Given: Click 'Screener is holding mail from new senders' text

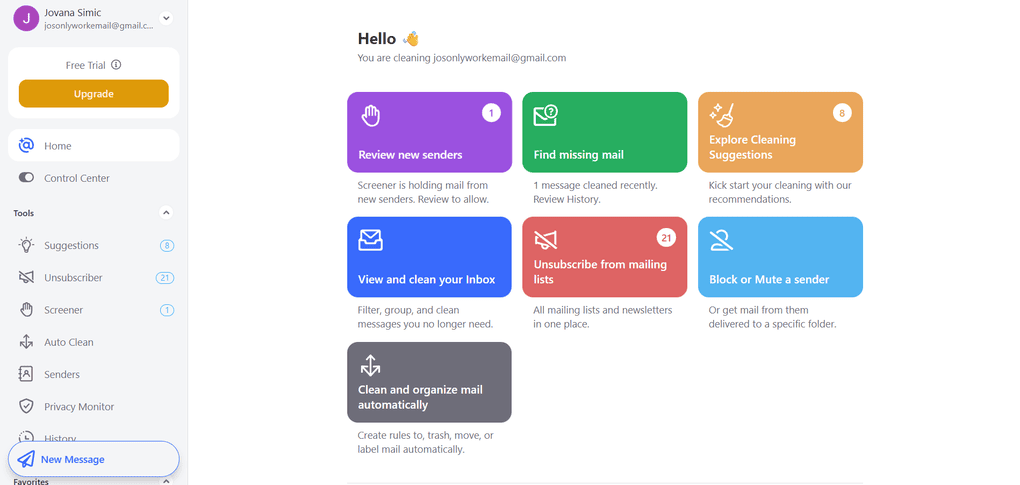Looking at the screenshot, I should [x=423, y=192].
